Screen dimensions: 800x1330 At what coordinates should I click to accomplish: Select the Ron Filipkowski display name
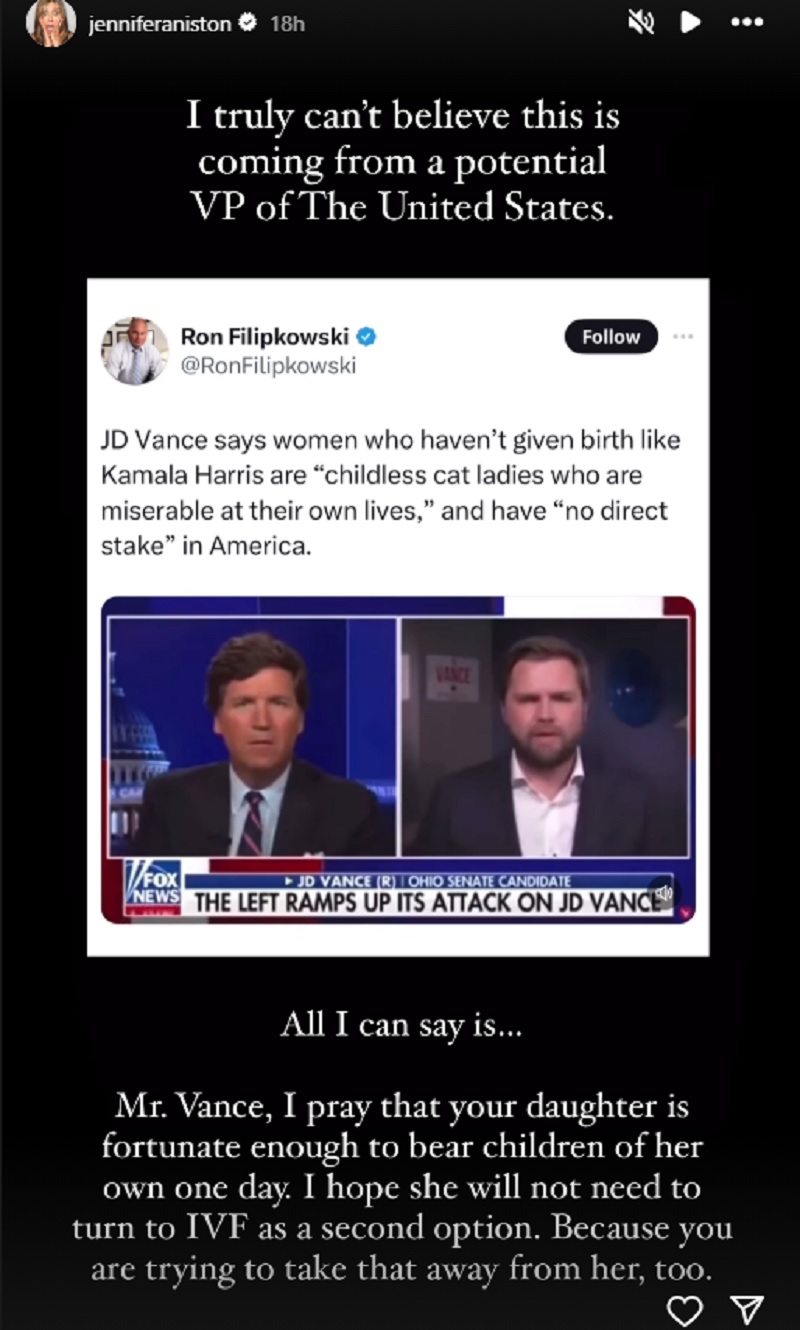(x=265, y=337)
